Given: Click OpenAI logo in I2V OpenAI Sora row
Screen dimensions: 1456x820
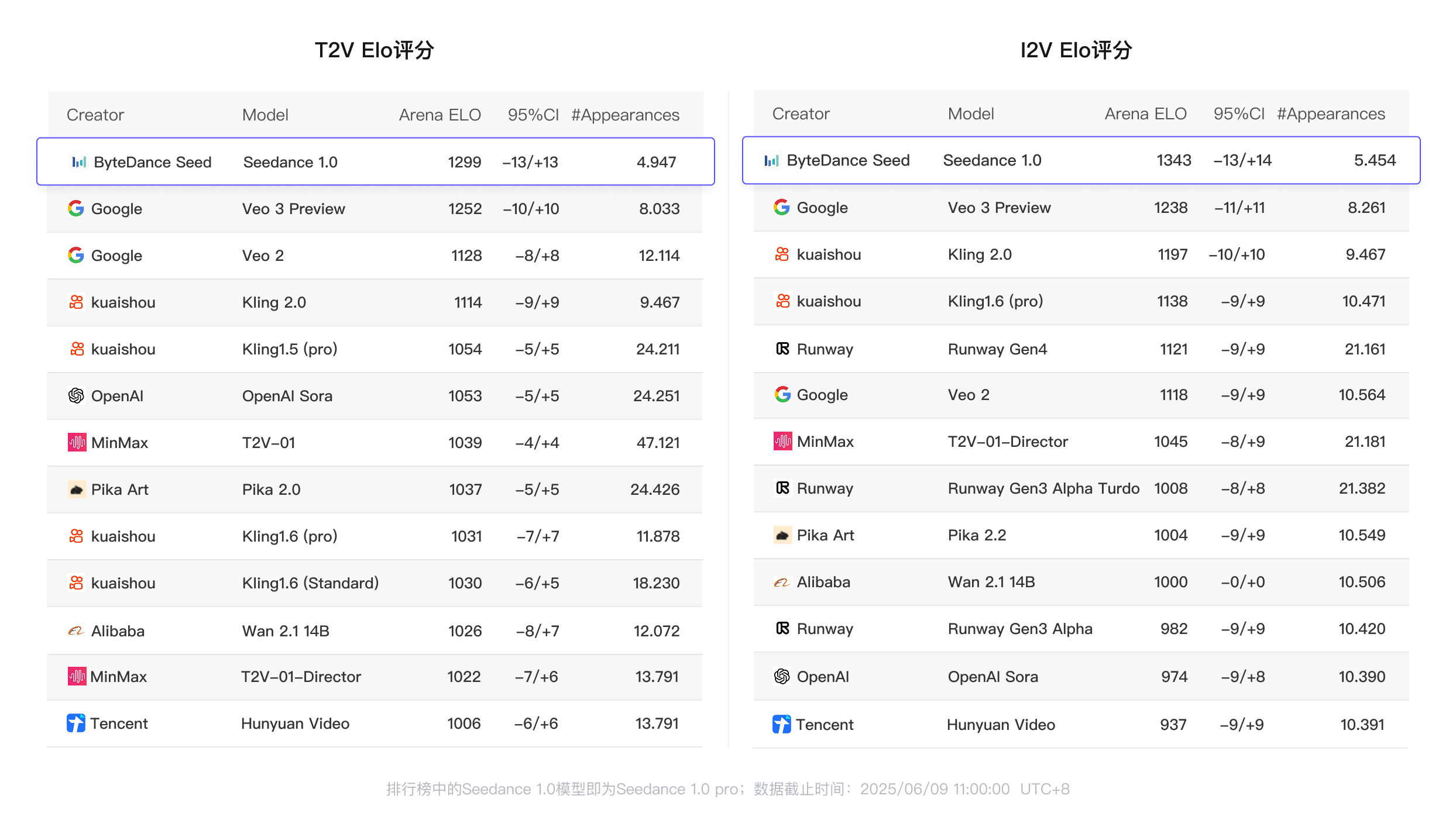Looking at the screenshot, I should point(782,676).
